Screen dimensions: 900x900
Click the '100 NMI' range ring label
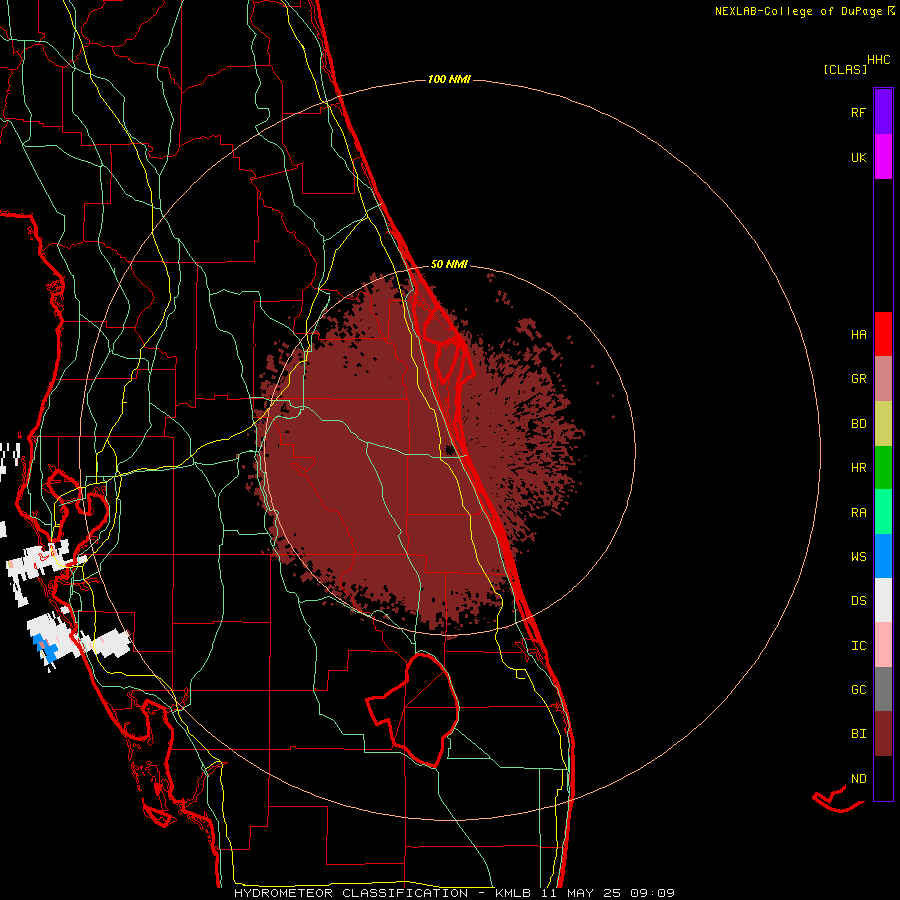449,79
